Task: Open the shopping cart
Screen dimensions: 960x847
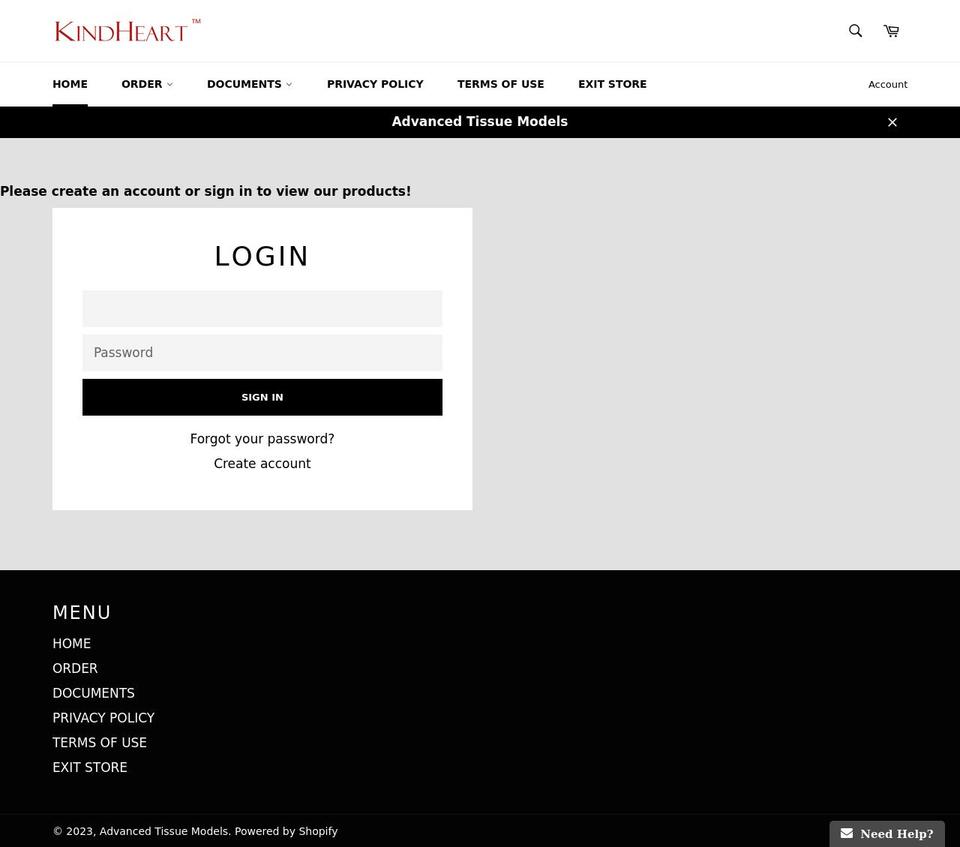Action: pos(889,31)
